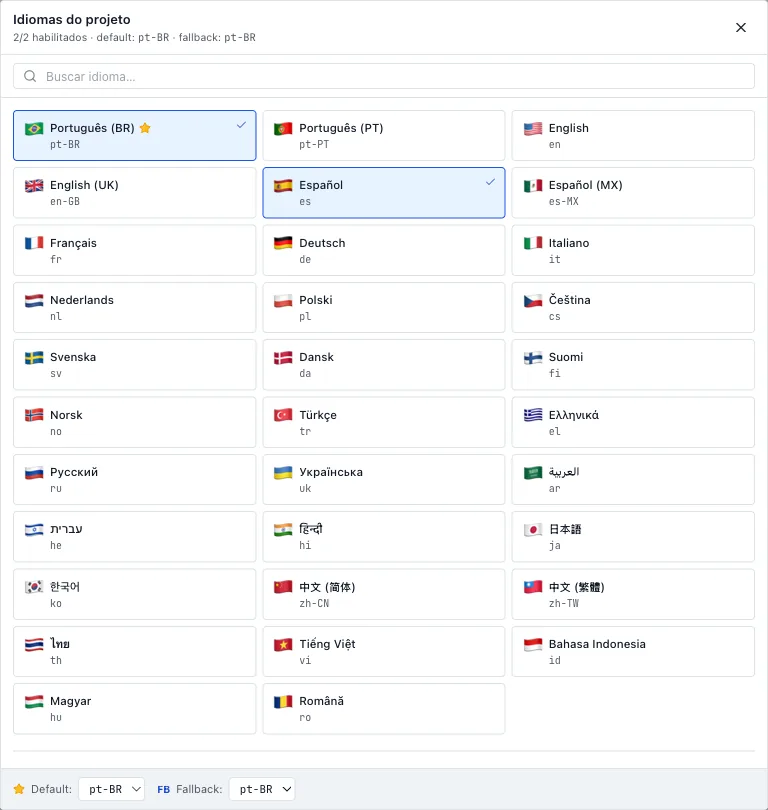This screenshot has height=810, width=768.
Task: Click the '2/2 habilitados' status subtitle
Action: coord(50,37)
